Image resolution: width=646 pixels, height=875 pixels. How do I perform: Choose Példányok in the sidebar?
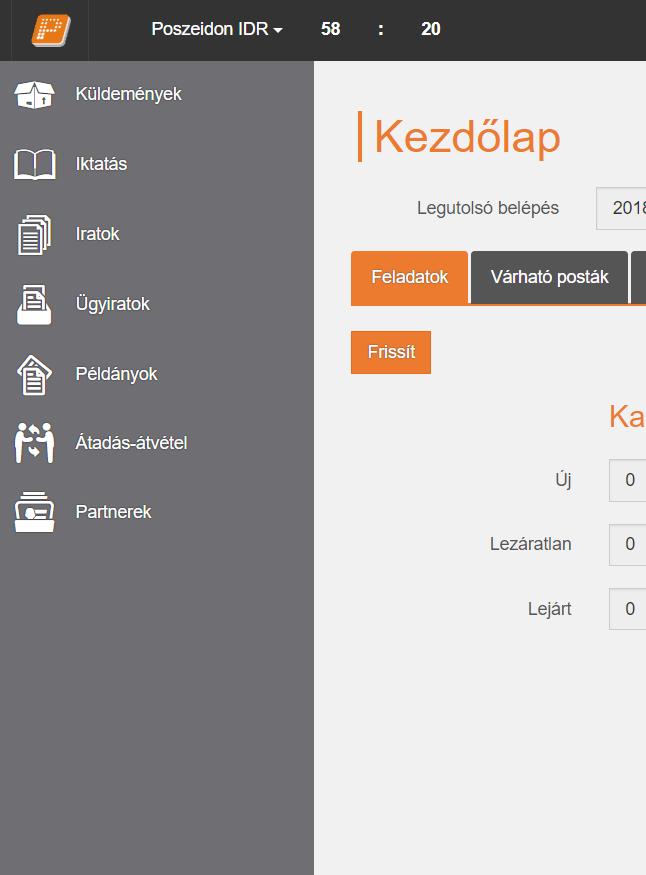pyautogui.click(x=116, y=374)
